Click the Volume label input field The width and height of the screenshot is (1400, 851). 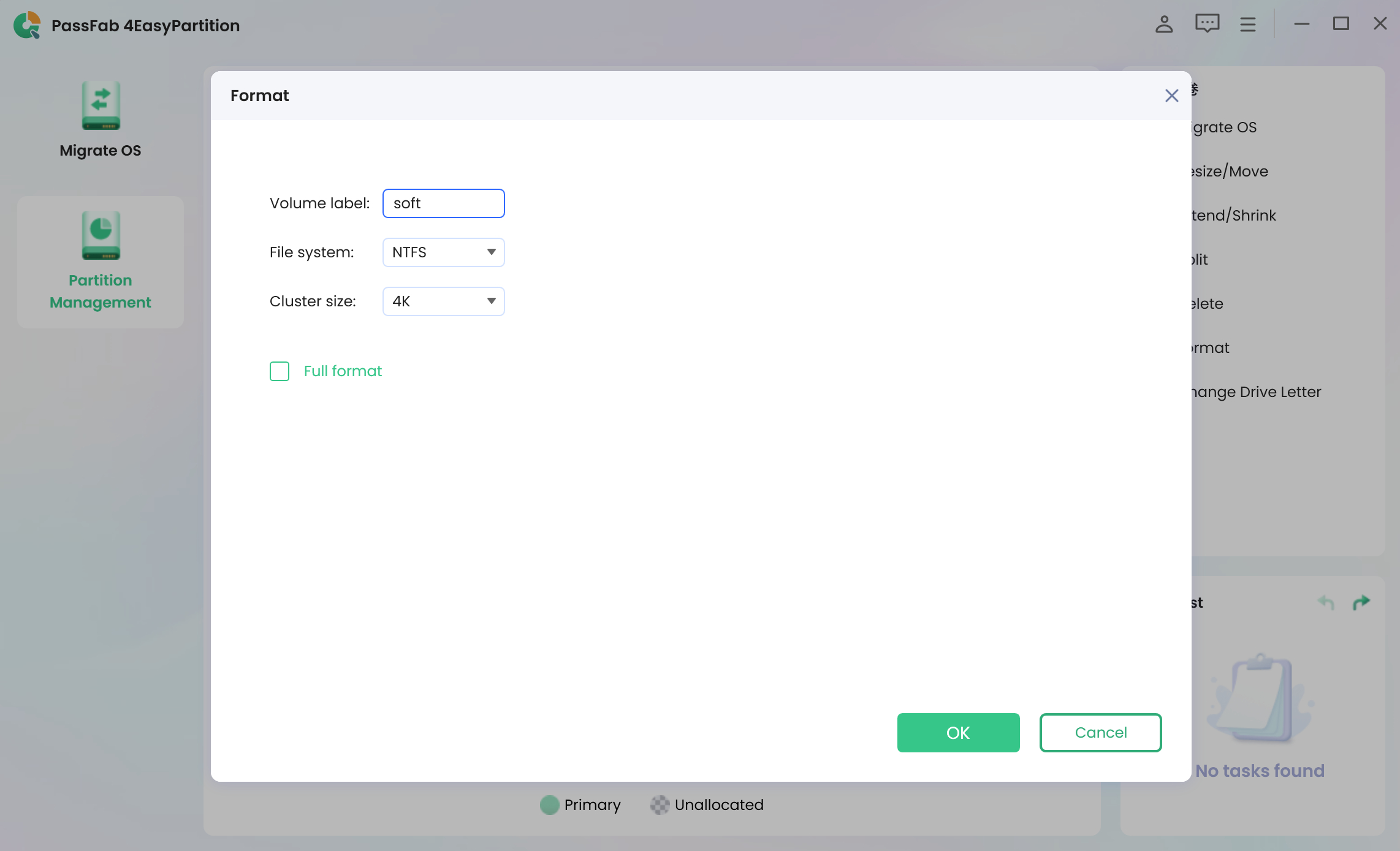(x=444, y=203)
